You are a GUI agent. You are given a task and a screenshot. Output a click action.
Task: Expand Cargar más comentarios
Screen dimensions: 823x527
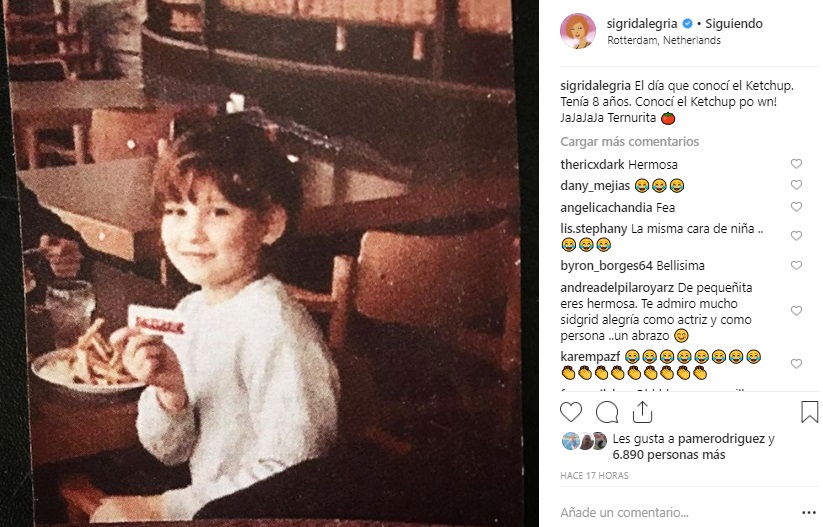629,142
